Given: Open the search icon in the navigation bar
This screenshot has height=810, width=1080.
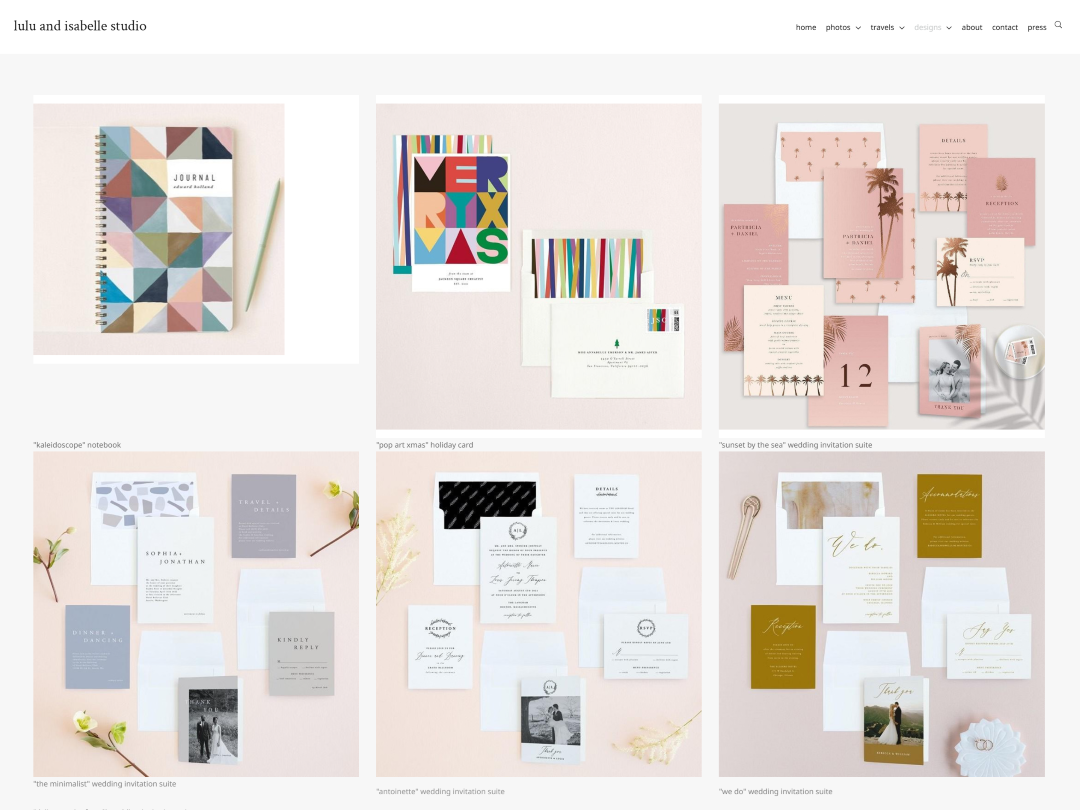Looking at the screenshot, I should point(1058,25).
